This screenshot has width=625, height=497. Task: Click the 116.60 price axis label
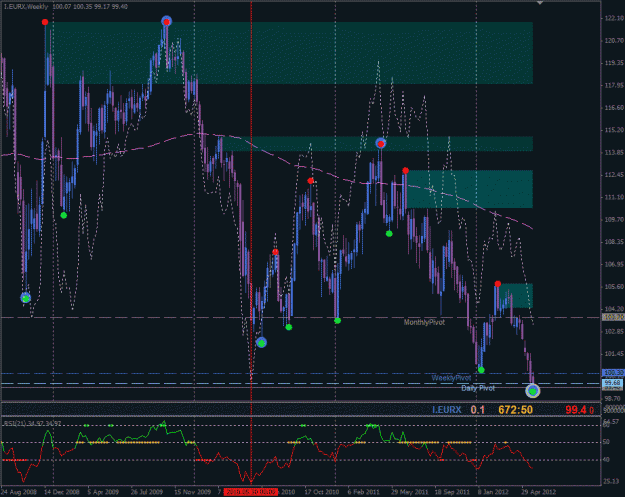pyautogui.click(x=614, y=108)
